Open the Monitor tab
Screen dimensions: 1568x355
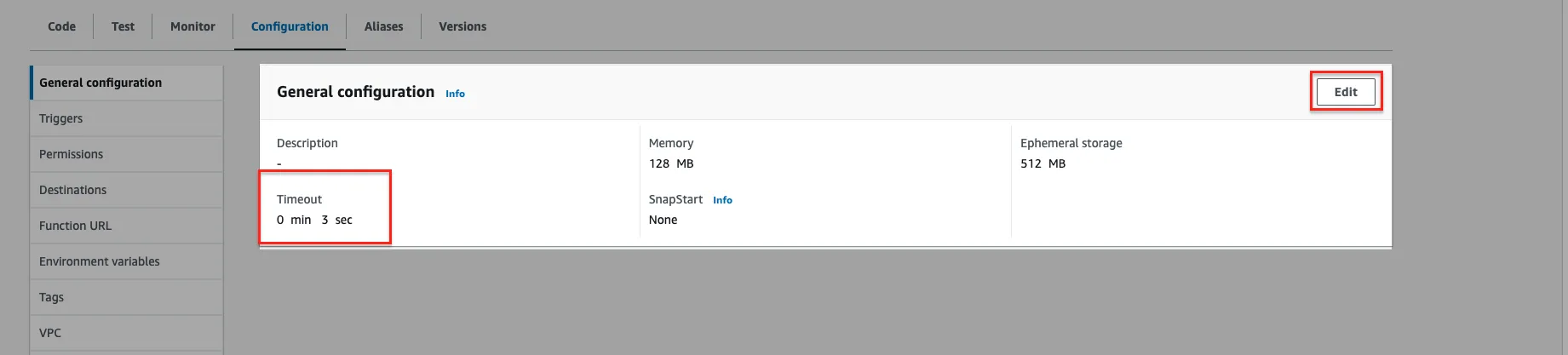(x=192, y=26)
